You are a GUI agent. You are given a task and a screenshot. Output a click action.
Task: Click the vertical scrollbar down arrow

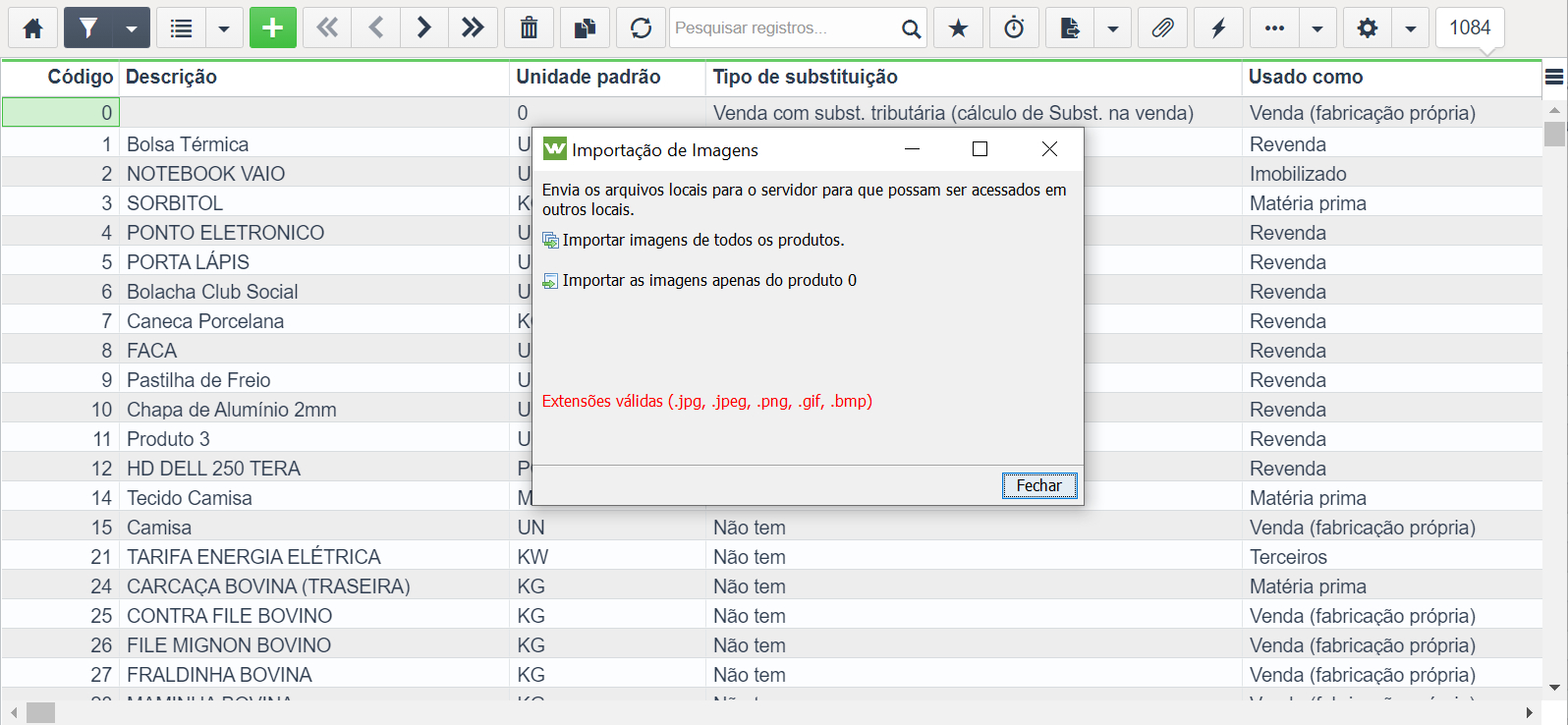(1554, 688)
